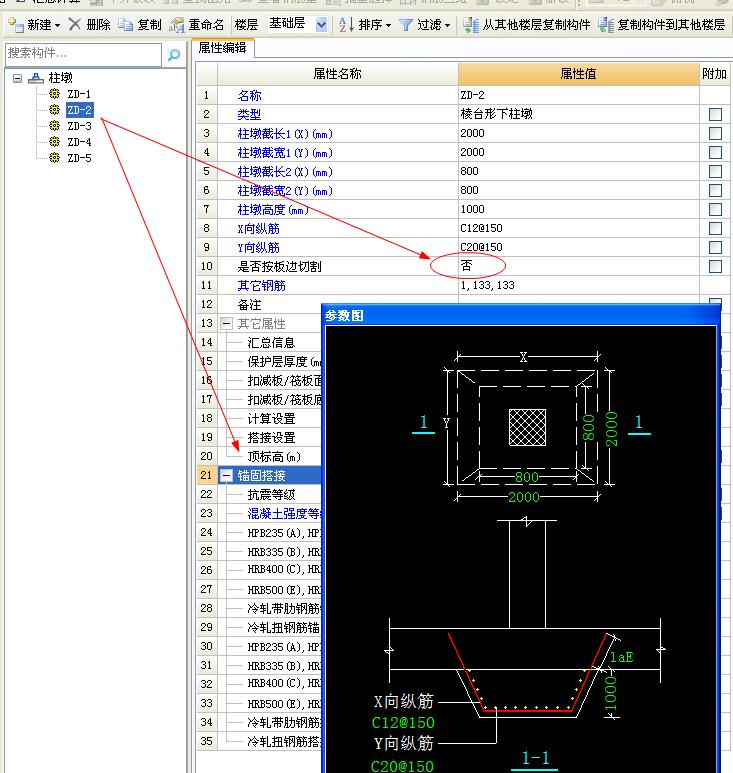This screenshot has width=733, height=773.
Task: Toggle 附加 checkbox for 是否按板边切割 row
Action: pos(715,266)
